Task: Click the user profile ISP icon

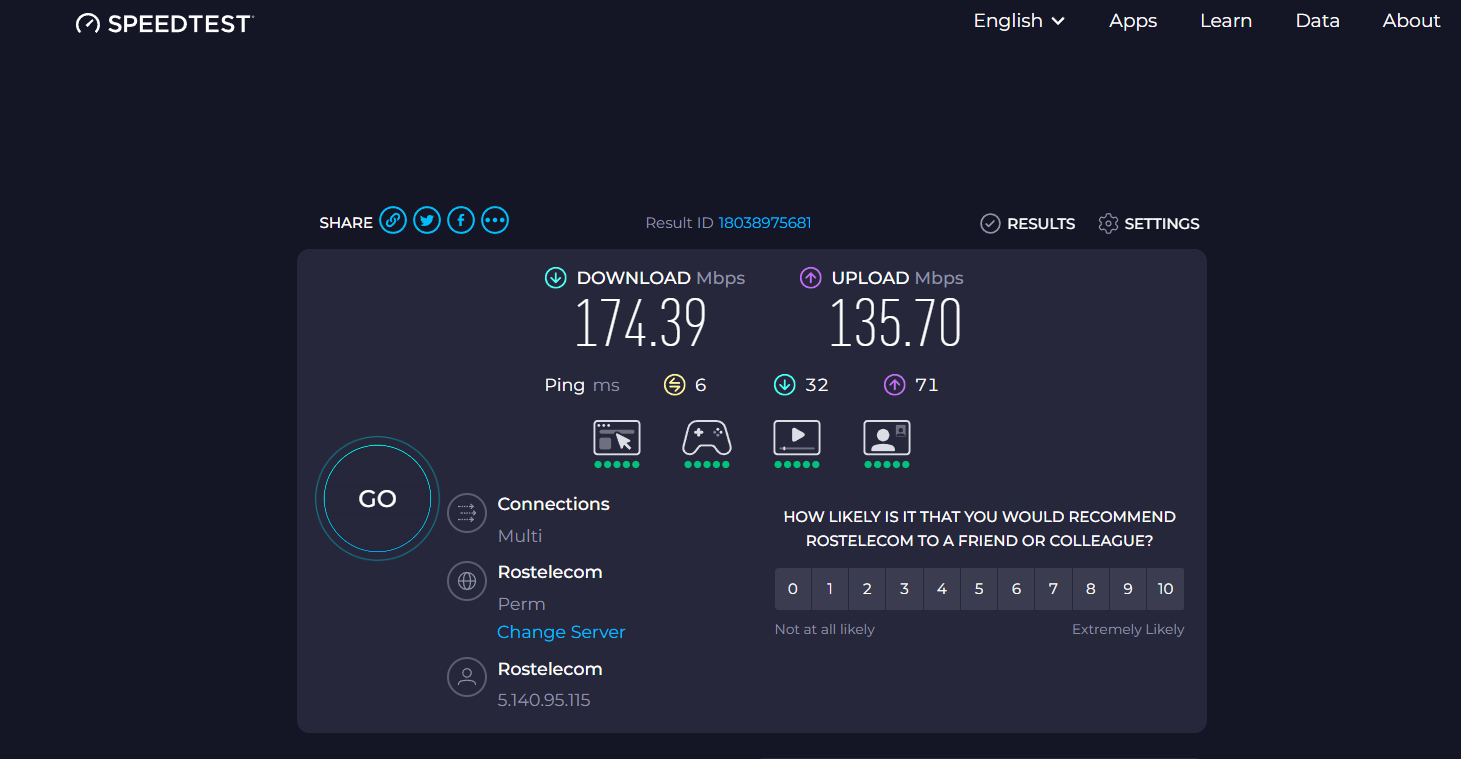Action: (x=467, y=677)
